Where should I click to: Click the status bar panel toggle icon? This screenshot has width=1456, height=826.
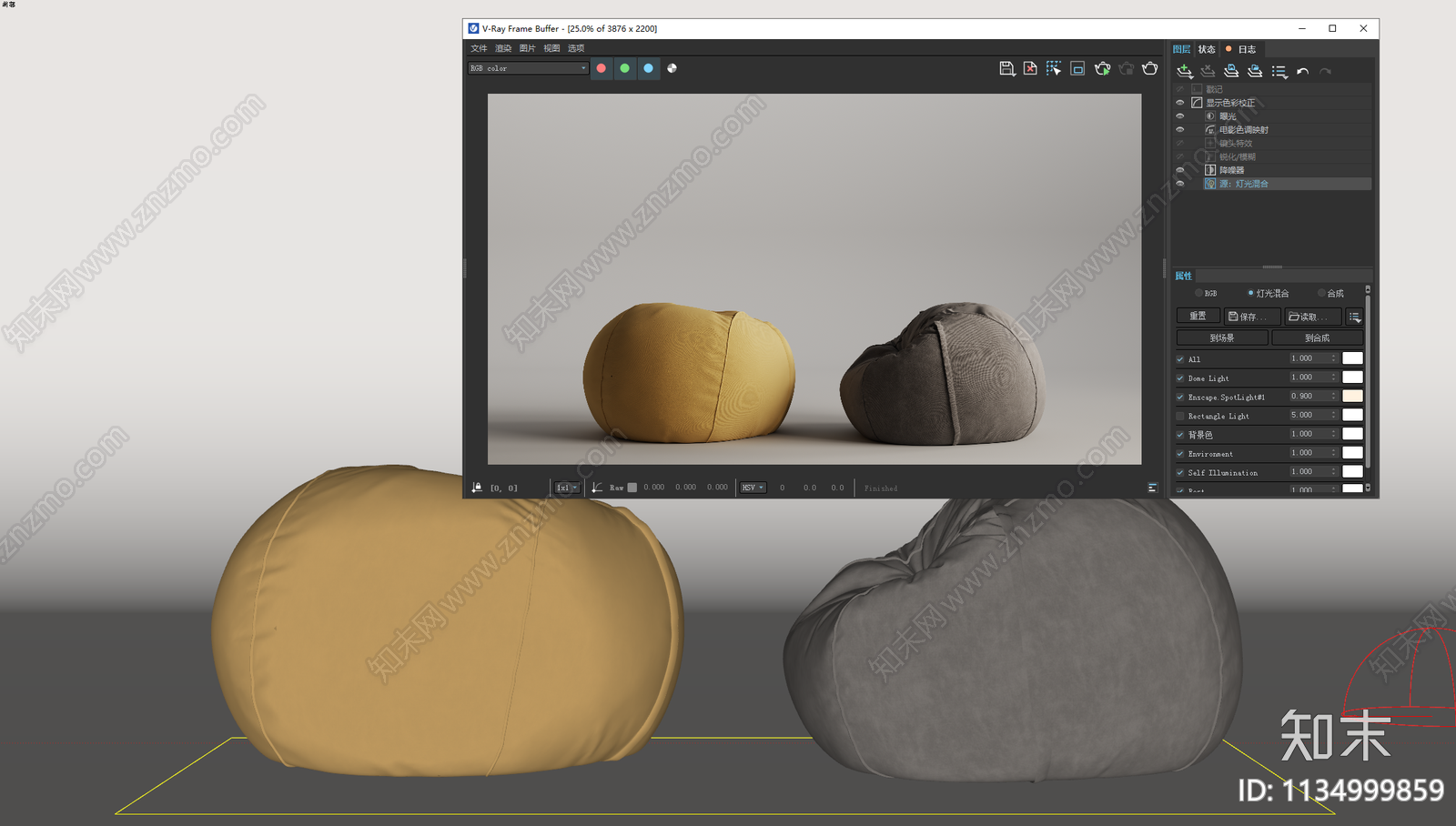(1152, 488)
